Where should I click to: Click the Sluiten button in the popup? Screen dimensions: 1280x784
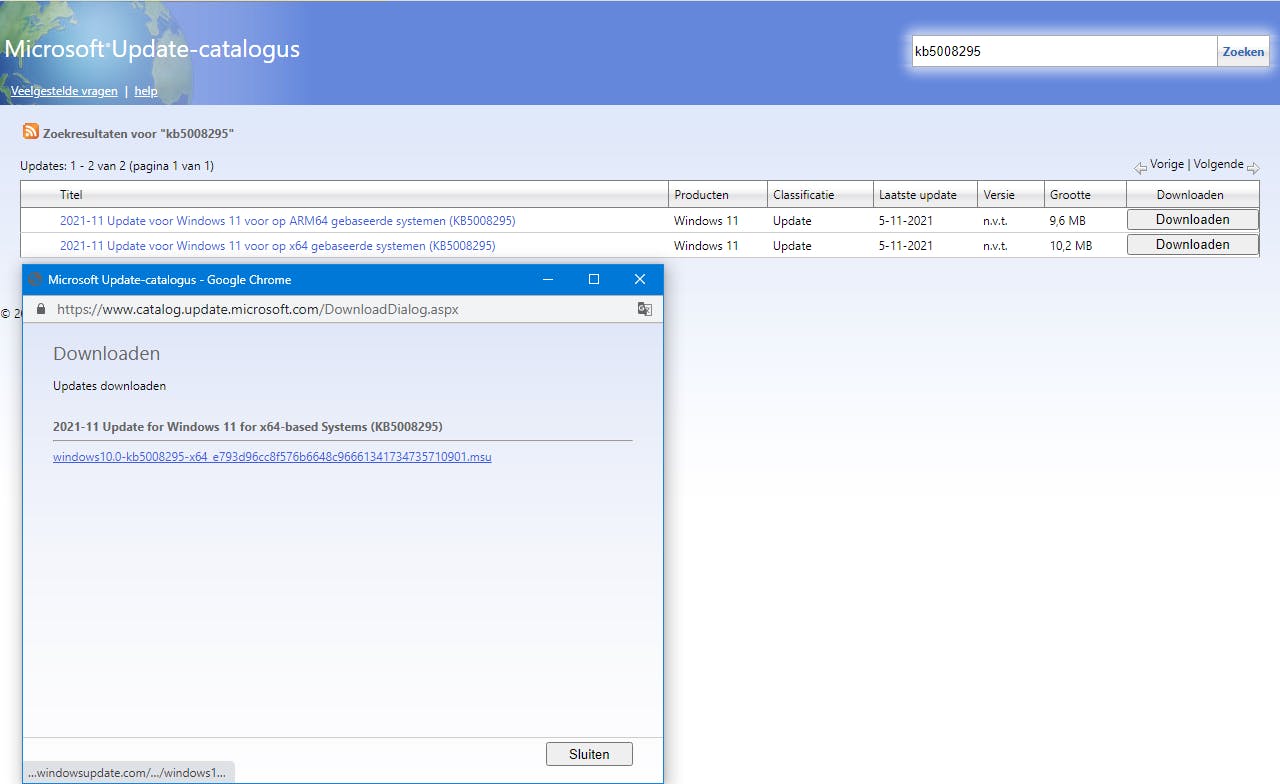(x=589, y=754)
